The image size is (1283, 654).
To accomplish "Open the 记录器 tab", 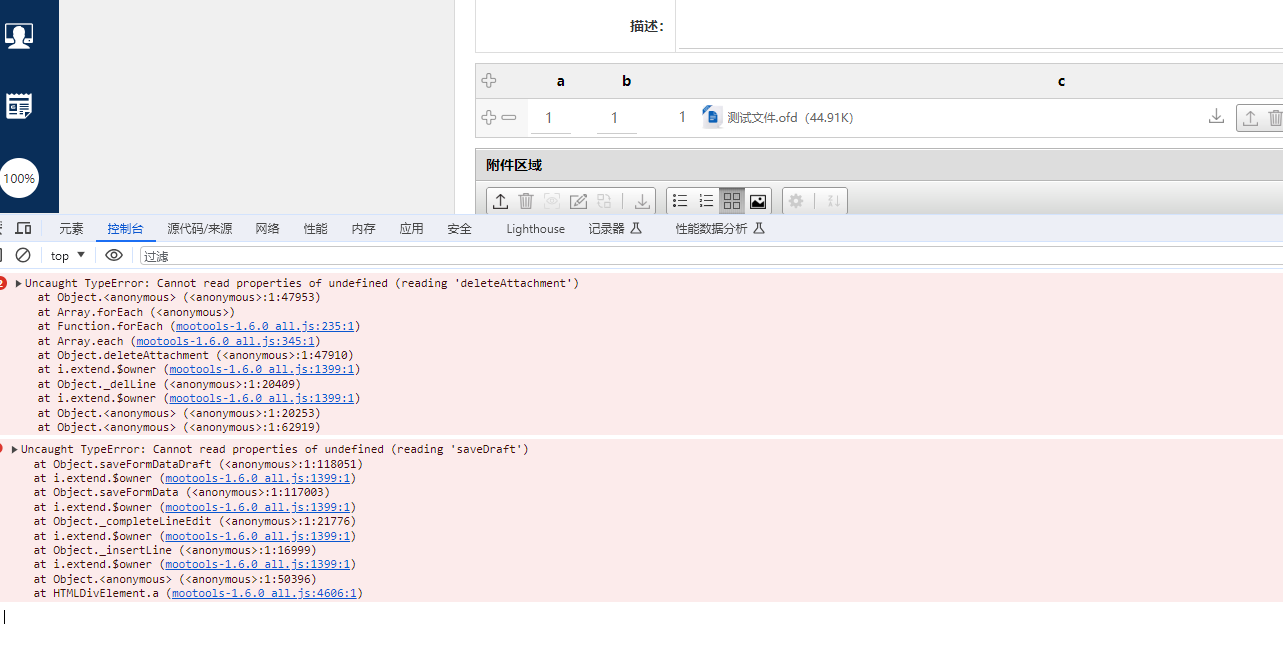I will tap(615, 229).
